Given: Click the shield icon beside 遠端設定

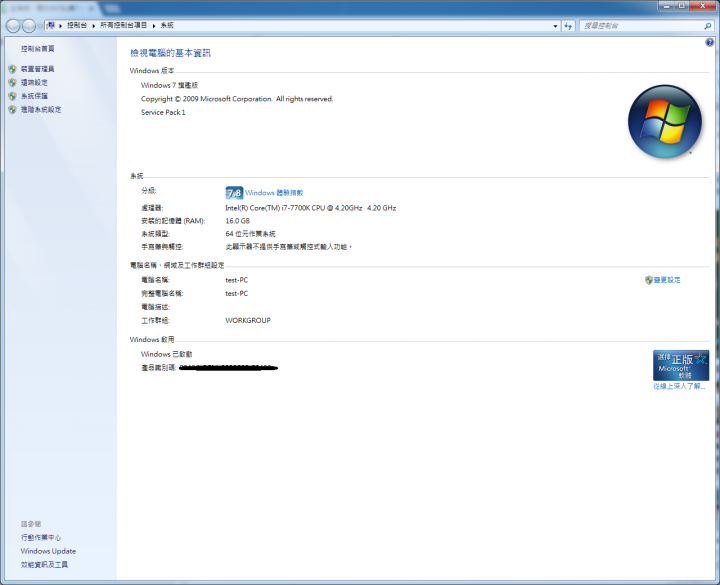Looking at the screenshot, I should (12, 83).
